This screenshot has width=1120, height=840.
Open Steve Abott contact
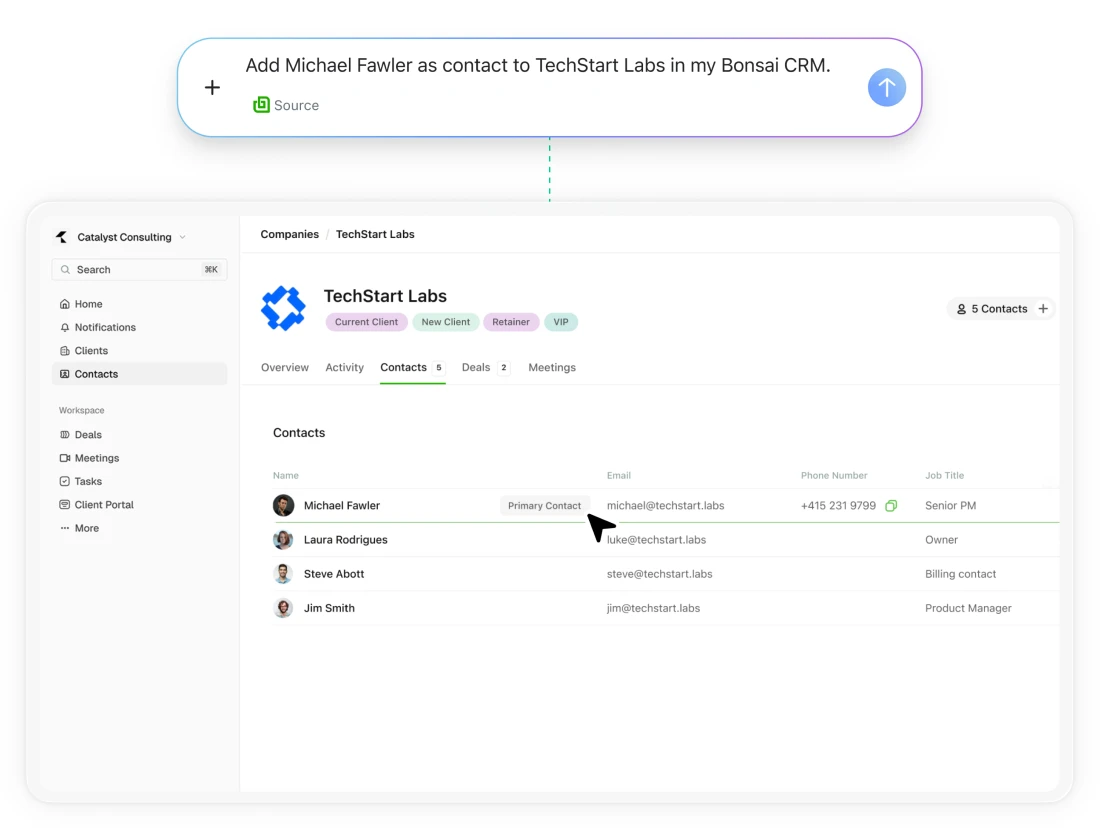point(334,574)
